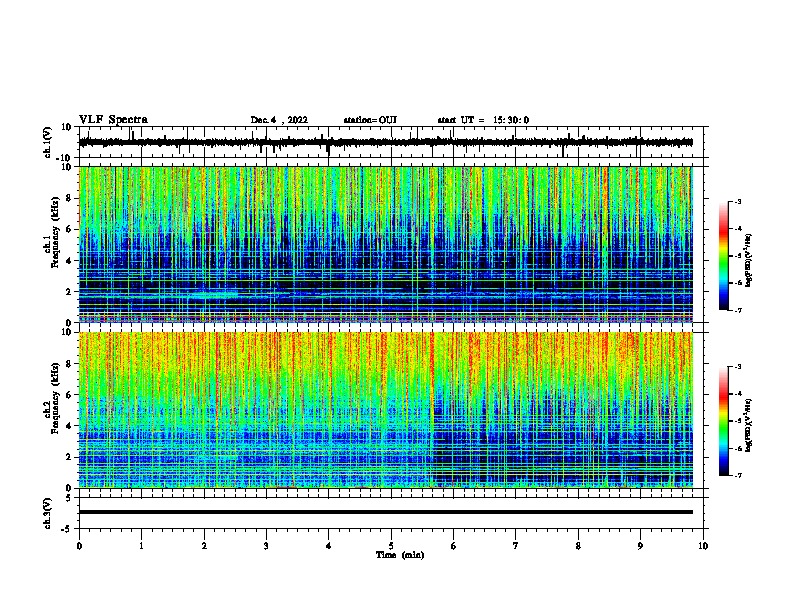Click the "start UT = 15:30:0" header text

pyautogui.click(x=483, y=120)
